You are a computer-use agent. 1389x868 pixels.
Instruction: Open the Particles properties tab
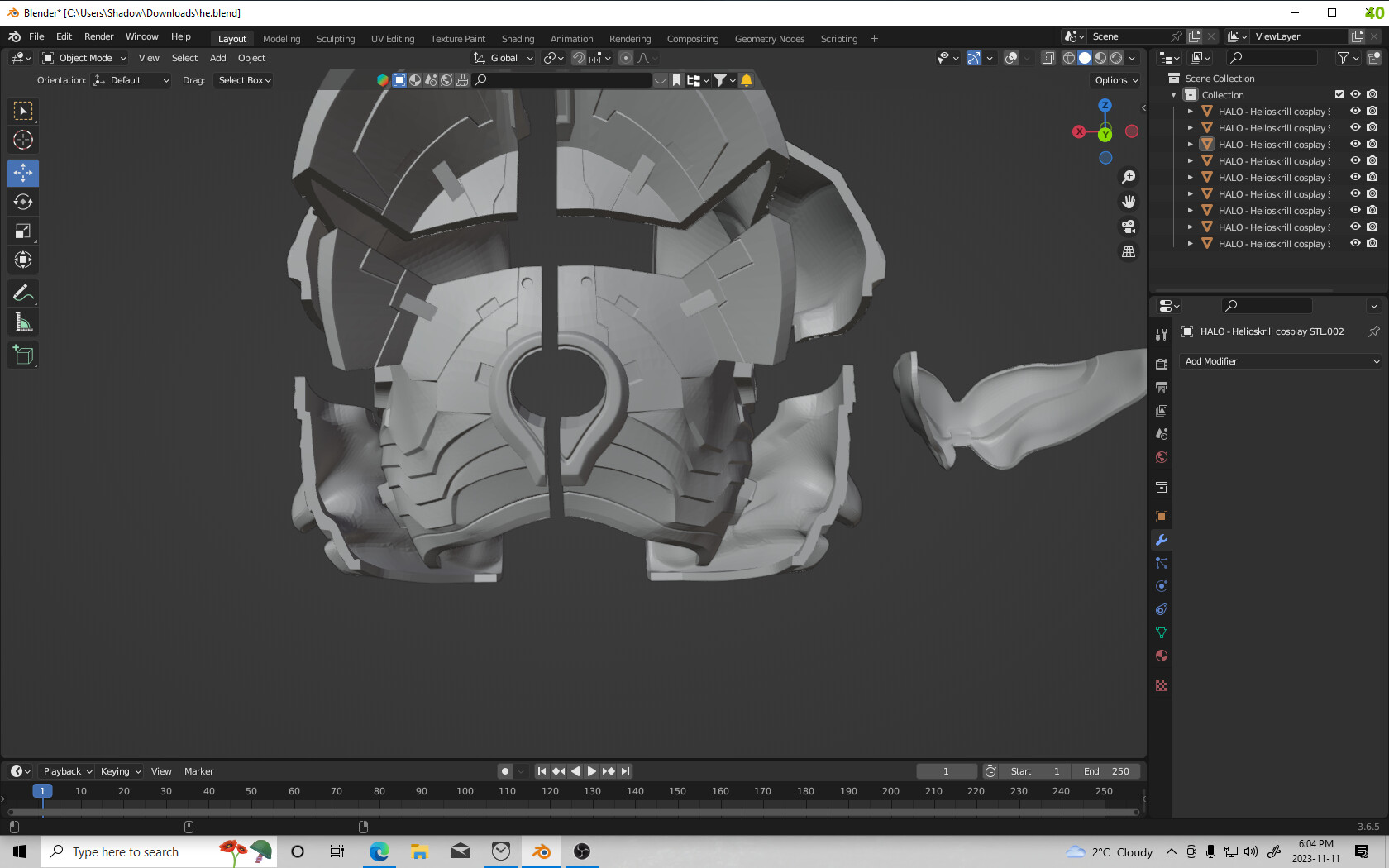pyautogui.click(x=1162, y=563)
